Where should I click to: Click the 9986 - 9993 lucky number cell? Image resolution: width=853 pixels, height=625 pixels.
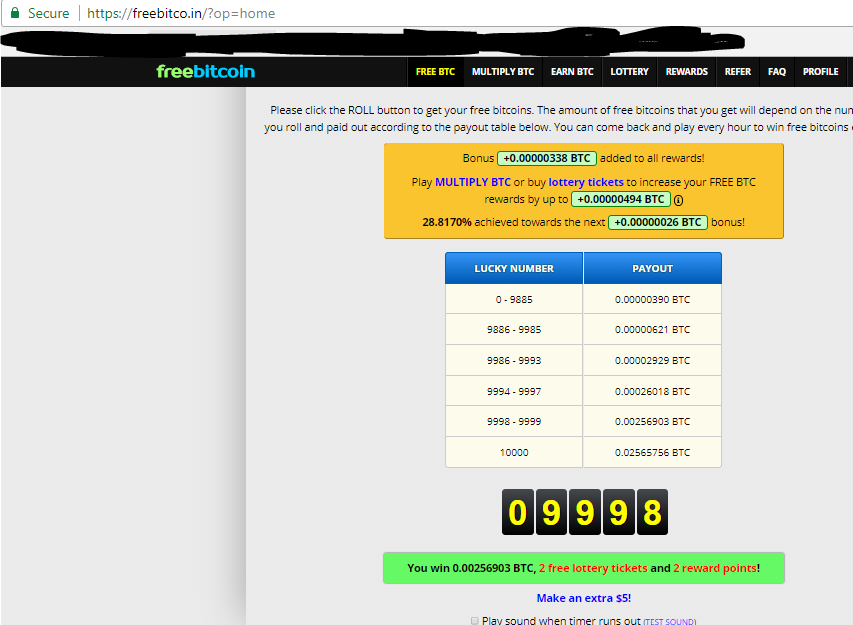point(514,361)
